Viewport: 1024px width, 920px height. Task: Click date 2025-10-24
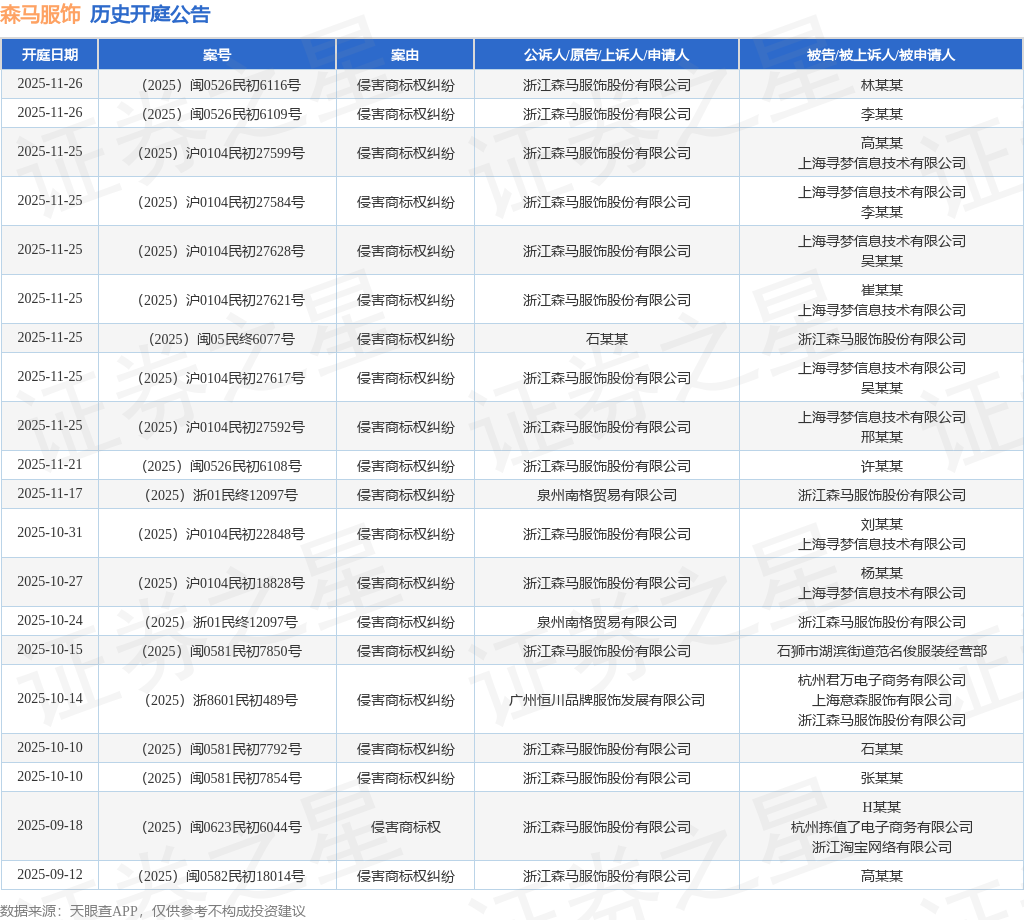coord(50,620)
